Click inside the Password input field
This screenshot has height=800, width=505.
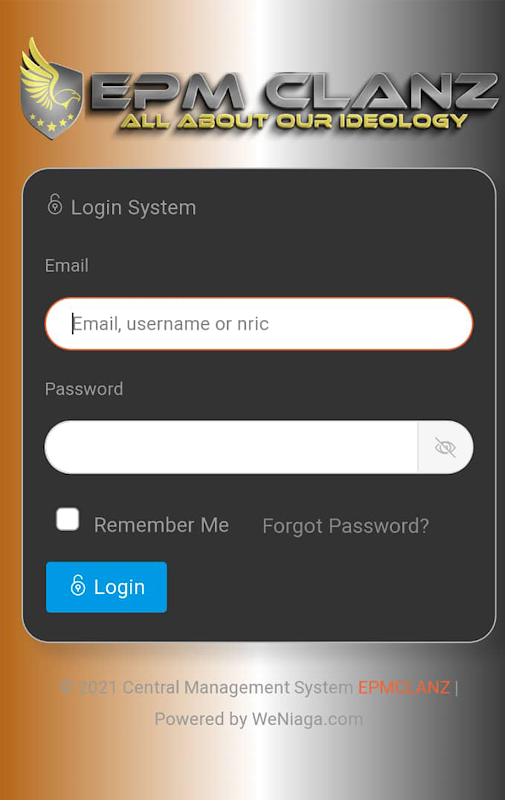click(x=231, y=447)
